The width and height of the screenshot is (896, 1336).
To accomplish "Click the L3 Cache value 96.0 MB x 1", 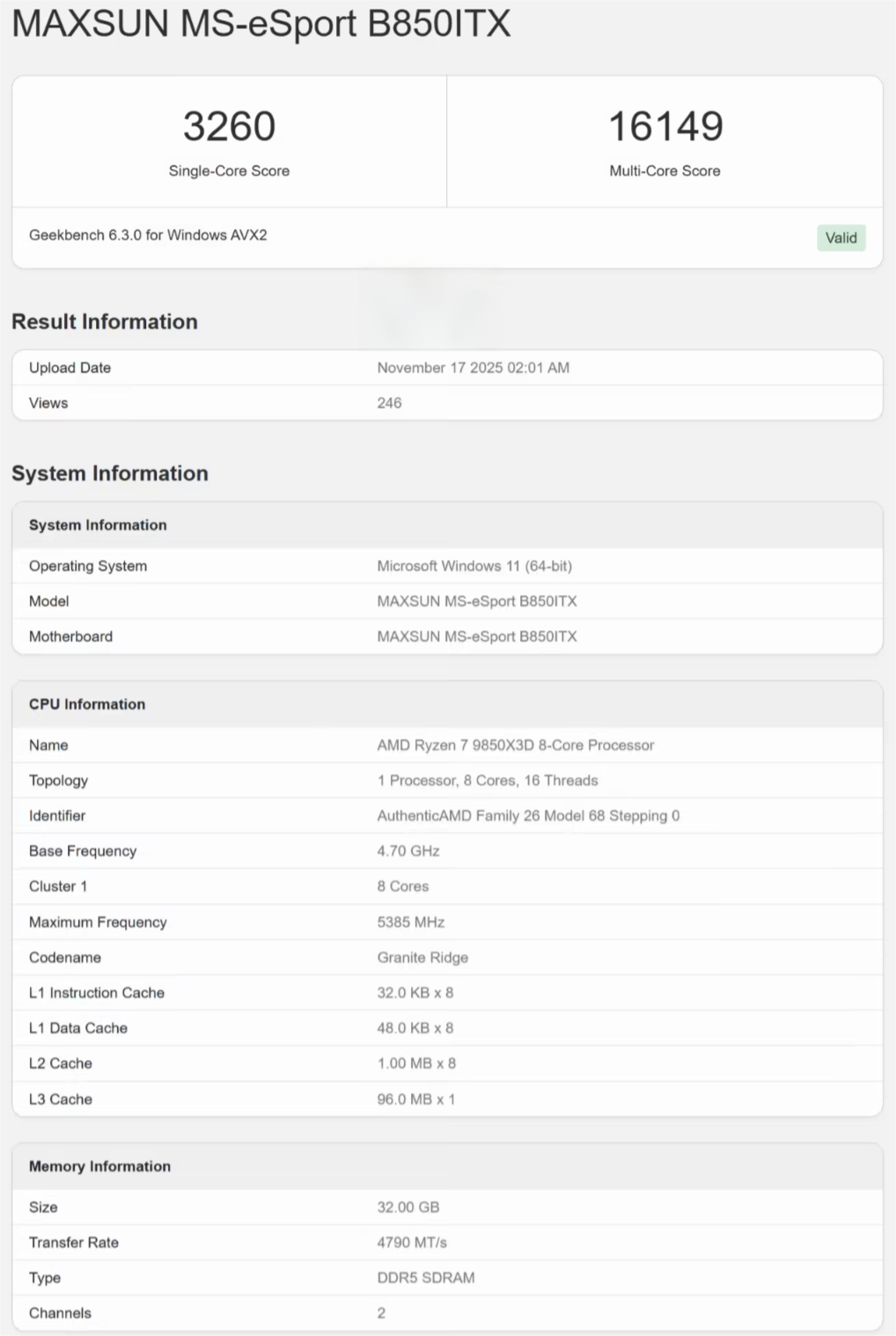I will (415, 1099).
